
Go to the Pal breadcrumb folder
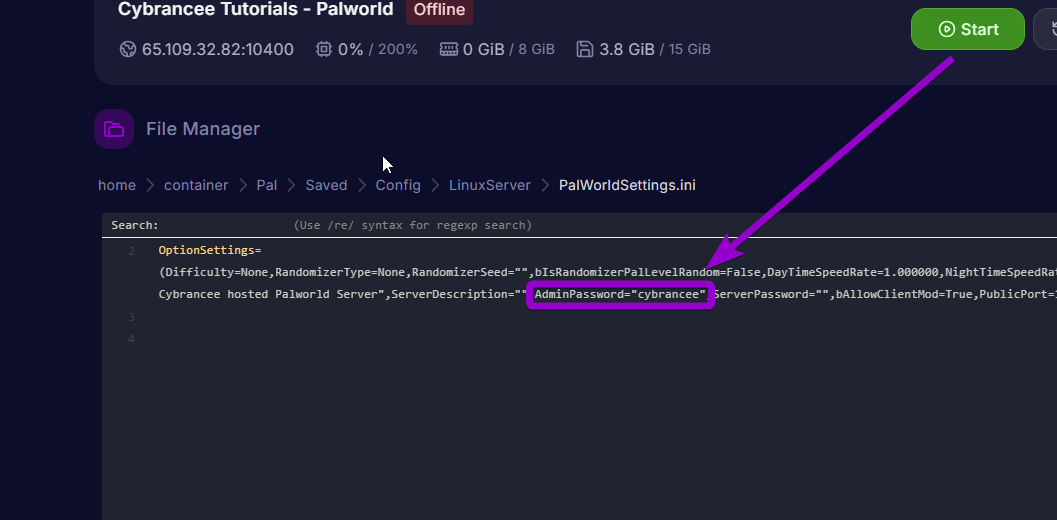pos(267,185)
